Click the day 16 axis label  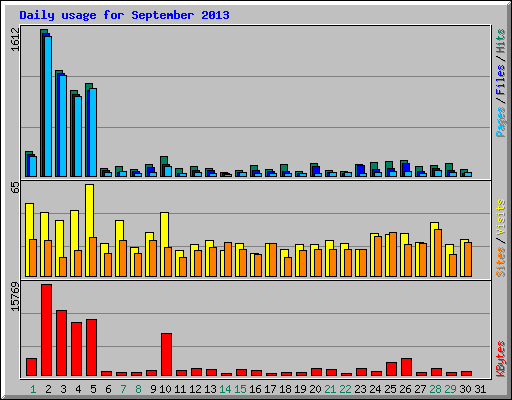click(255, 389)
